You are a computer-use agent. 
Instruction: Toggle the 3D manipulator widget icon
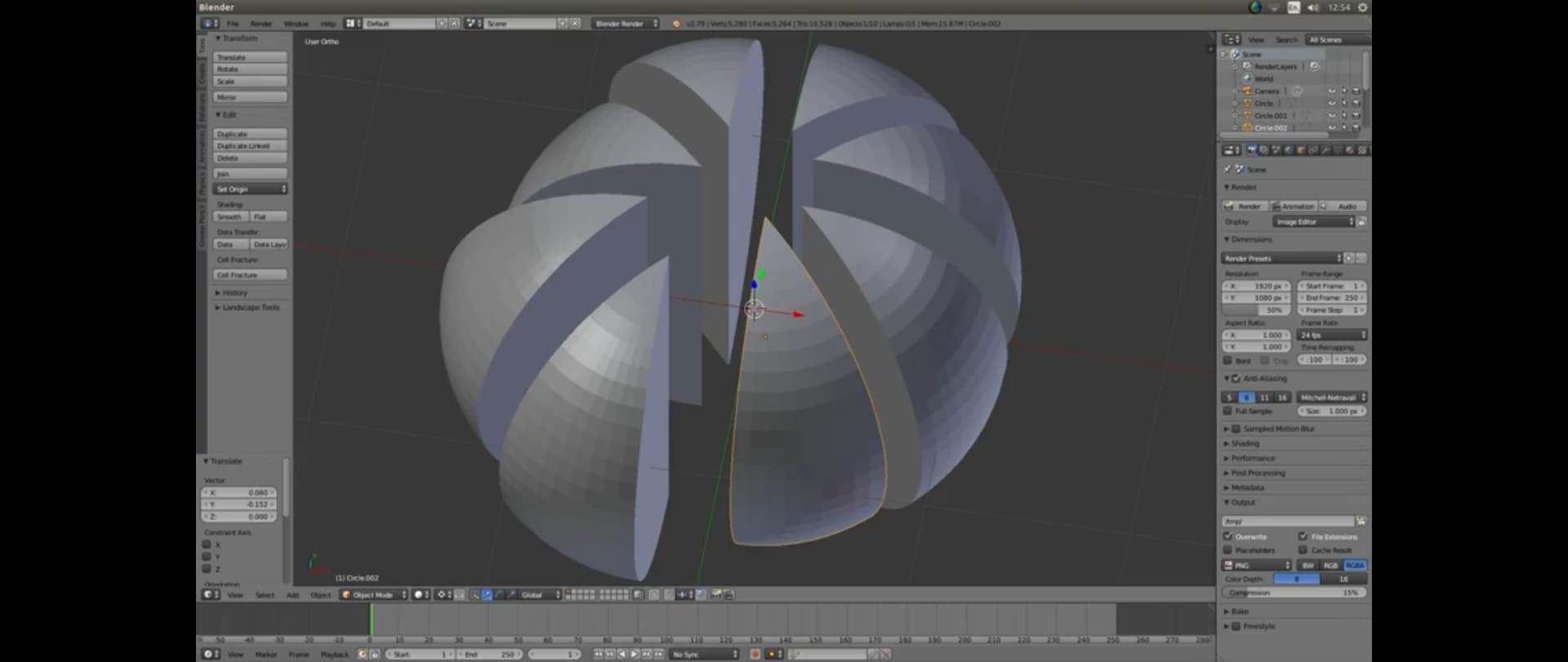point(474,595)
